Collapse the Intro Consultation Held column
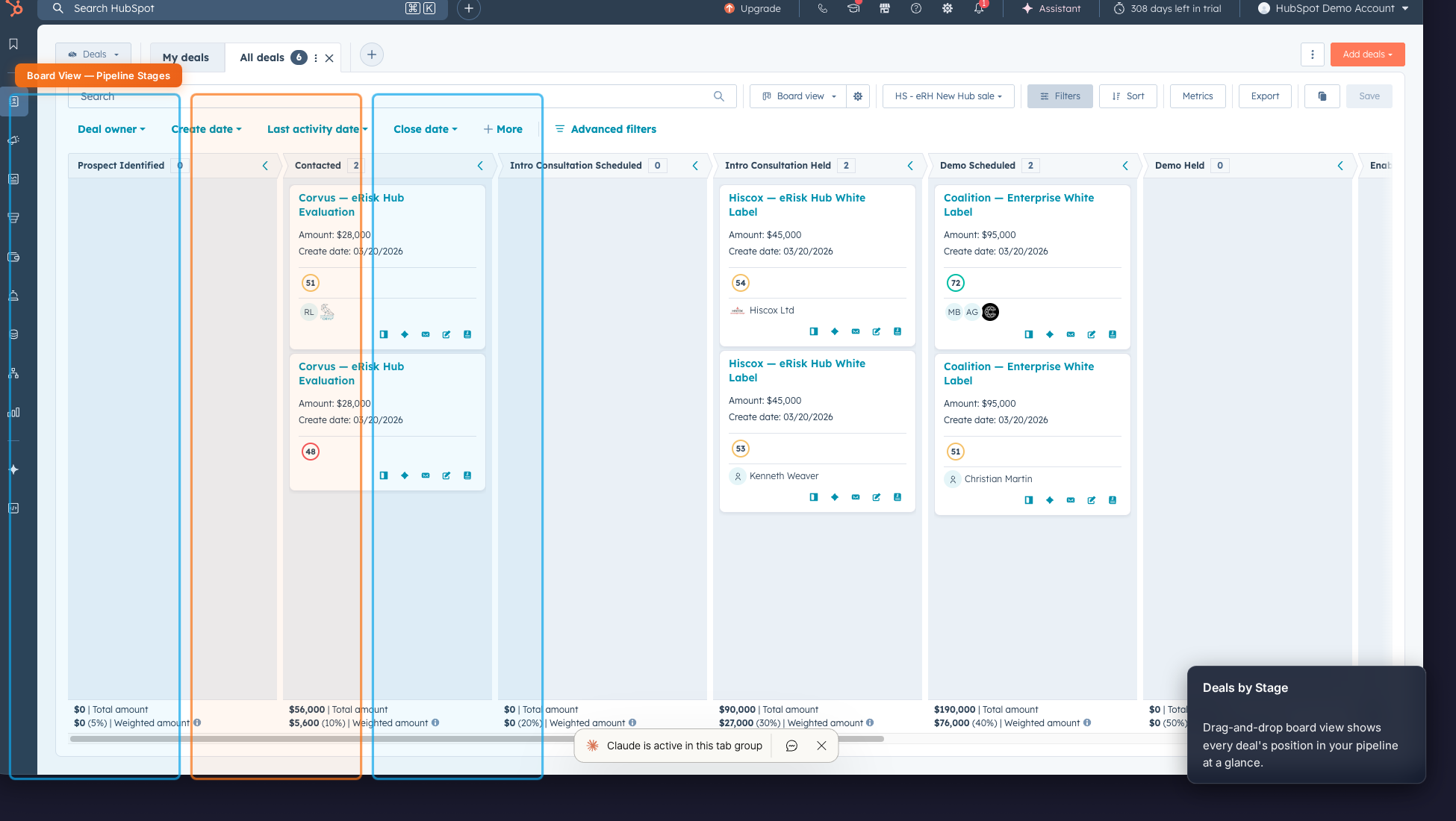Viewport: 1456px width, 821px height. coord(910,166)
